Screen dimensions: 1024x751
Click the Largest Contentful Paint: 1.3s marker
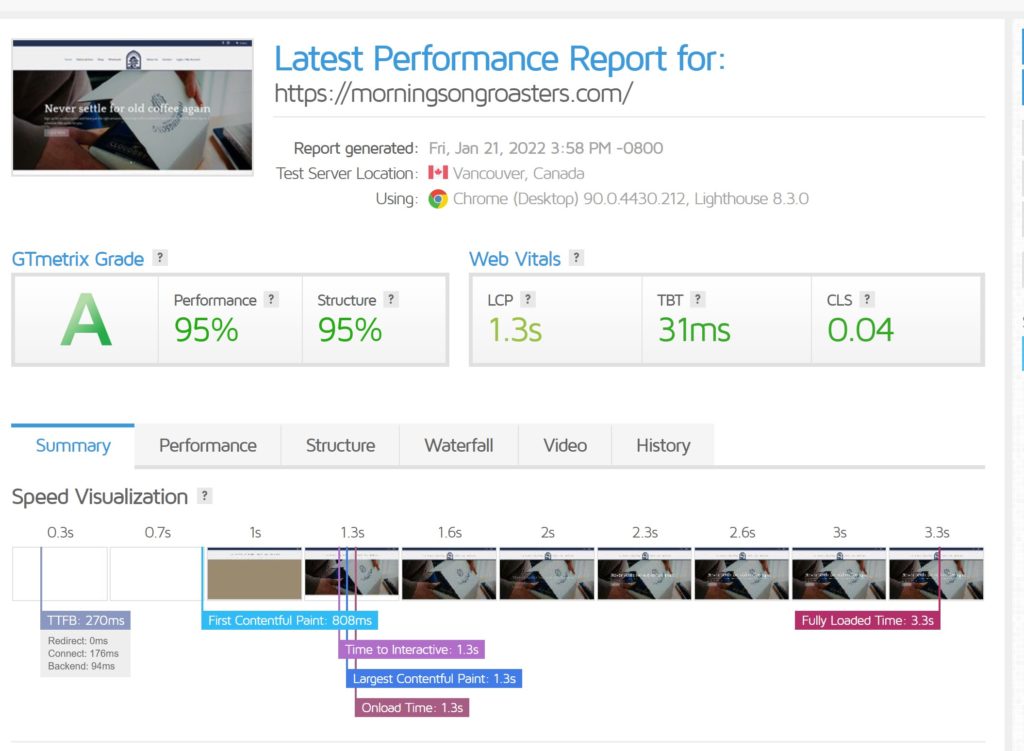point(434,679)
